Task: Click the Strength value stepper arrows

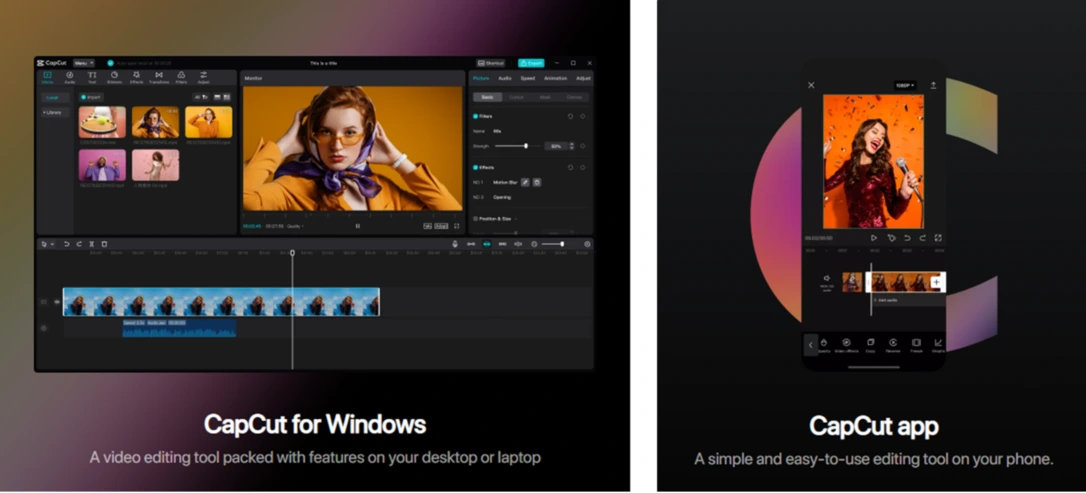Action: [x=571, y=146]
